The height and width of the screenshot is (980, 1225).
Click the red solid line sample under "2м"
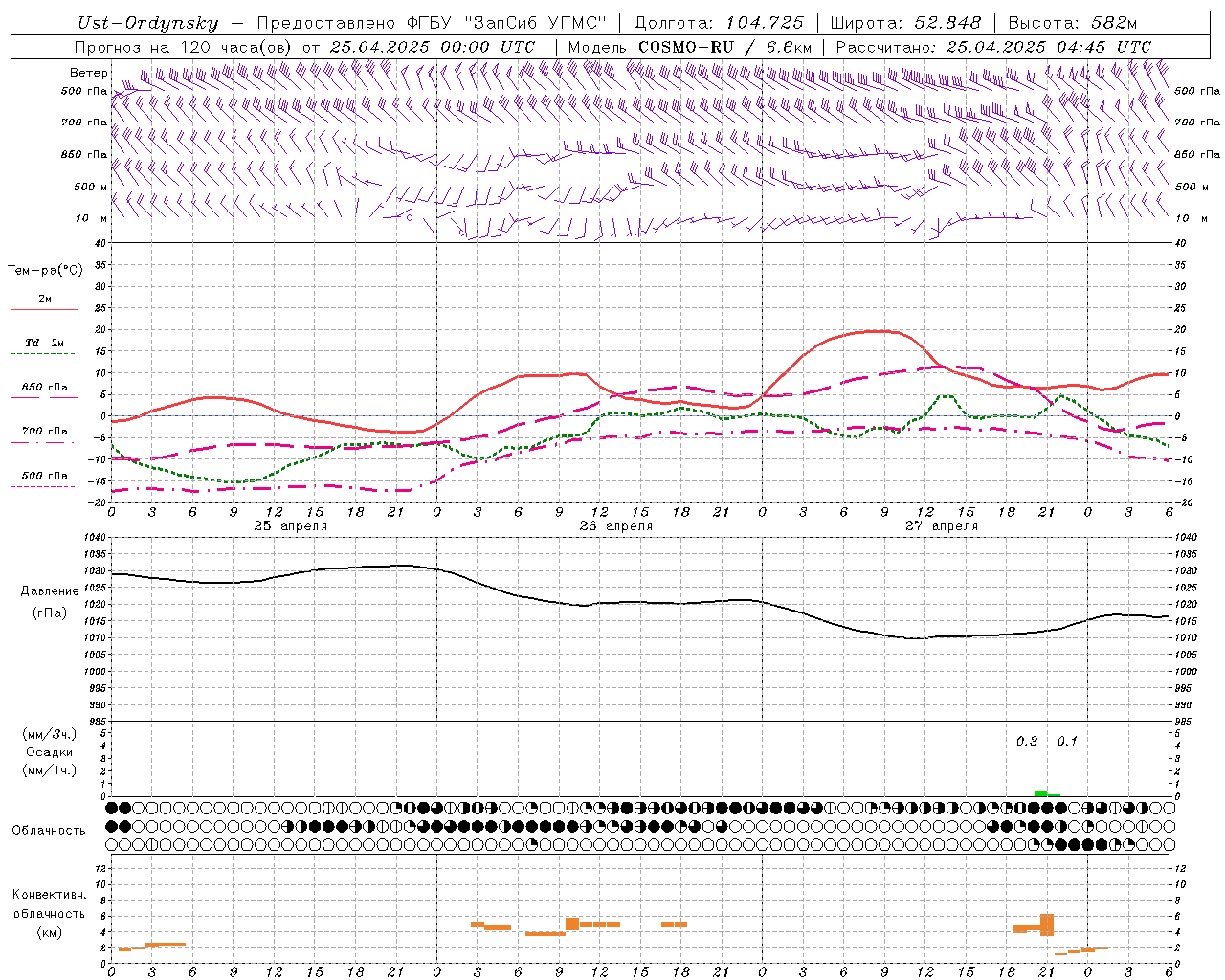click(x=44, y=310)
